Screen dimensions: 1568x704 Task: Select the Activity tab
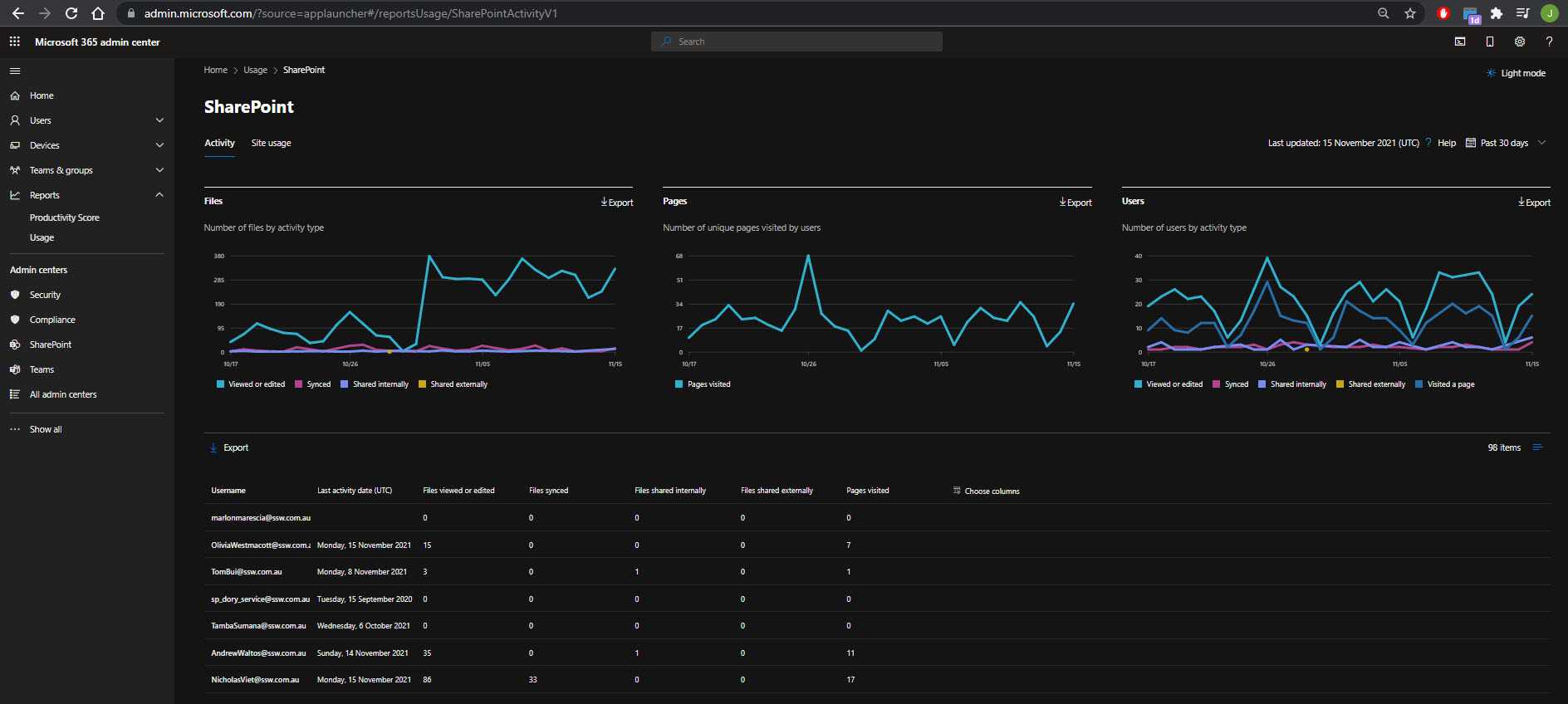(219, 143)
